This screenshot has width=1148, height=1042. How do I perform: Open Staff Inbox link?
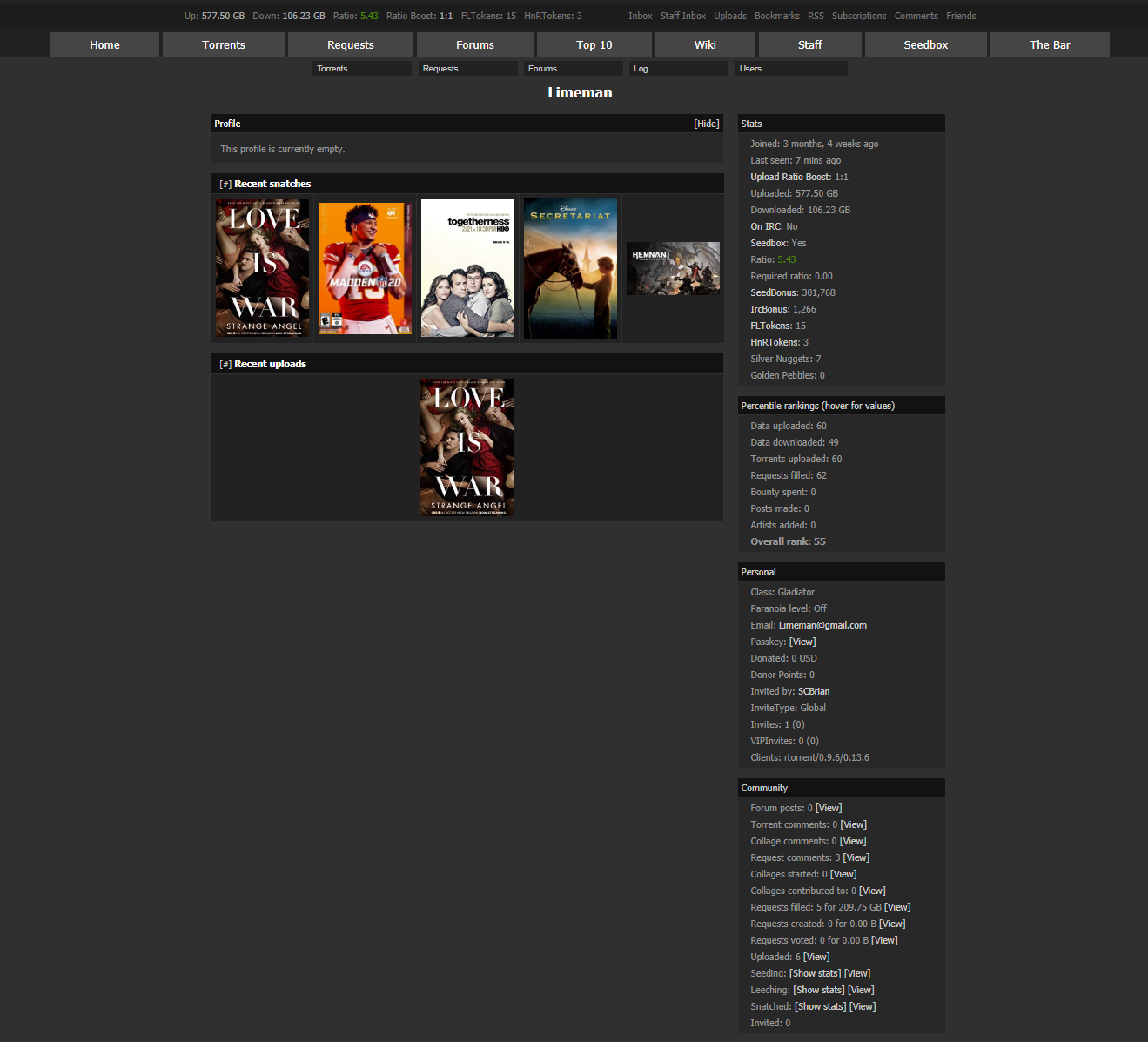683,16
